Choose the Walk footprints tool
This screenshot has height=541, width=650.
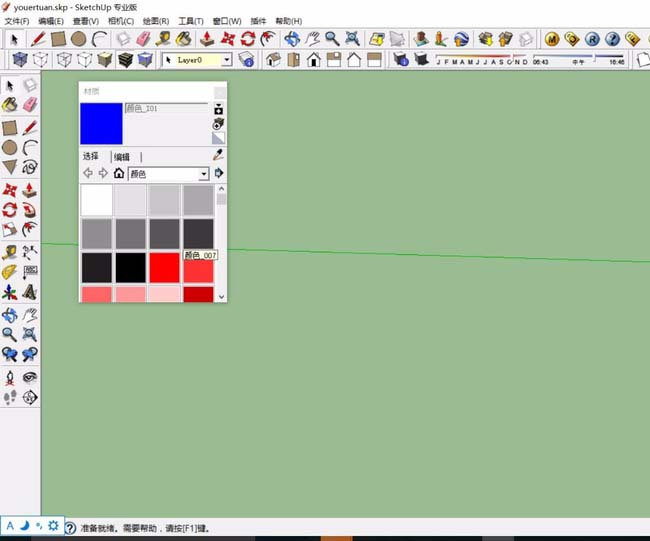pos(9,397)
